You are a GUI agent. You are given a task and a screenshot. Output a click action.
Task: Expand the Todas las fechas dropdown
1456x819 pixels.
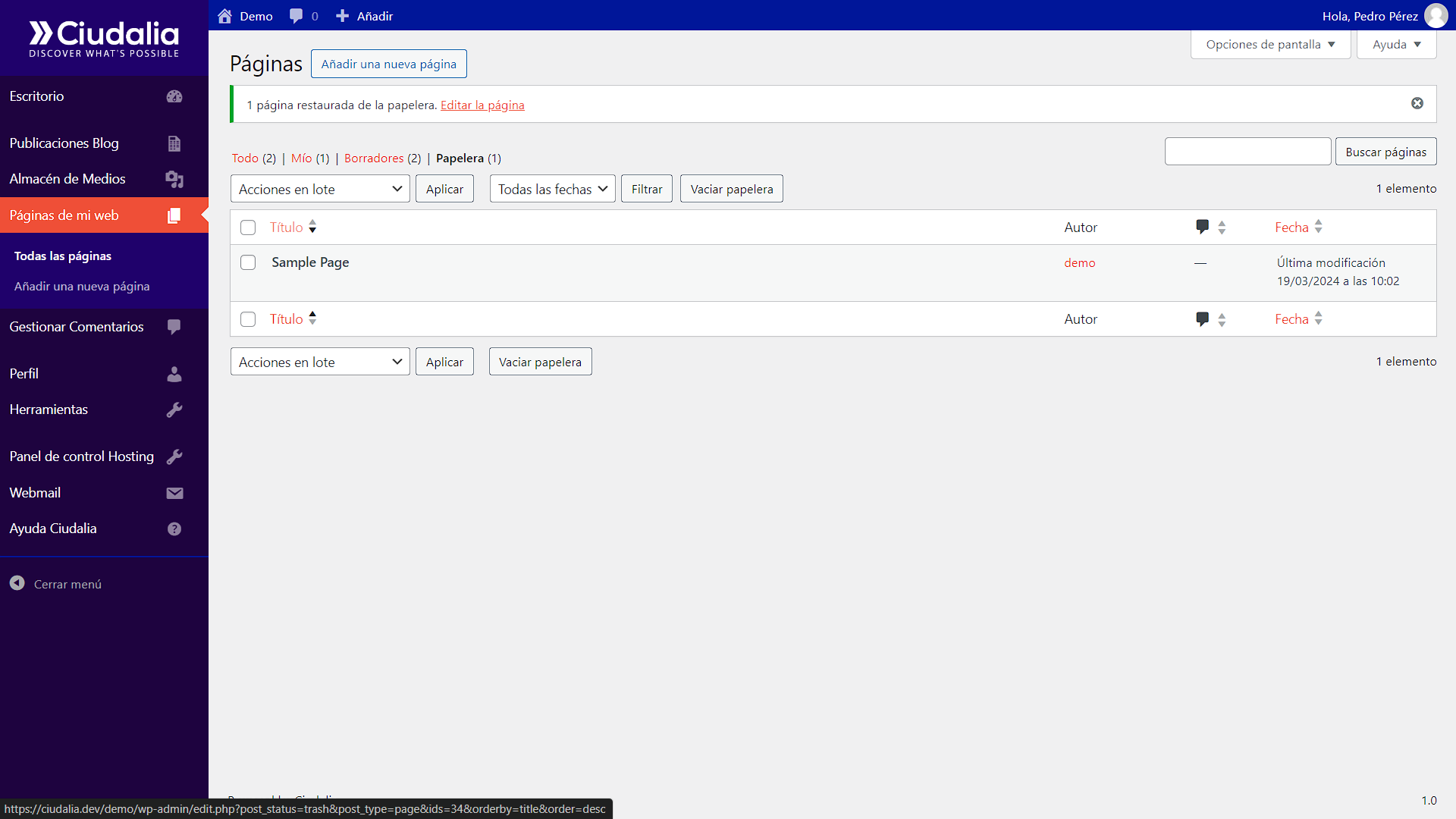click(x=552, y=189)
